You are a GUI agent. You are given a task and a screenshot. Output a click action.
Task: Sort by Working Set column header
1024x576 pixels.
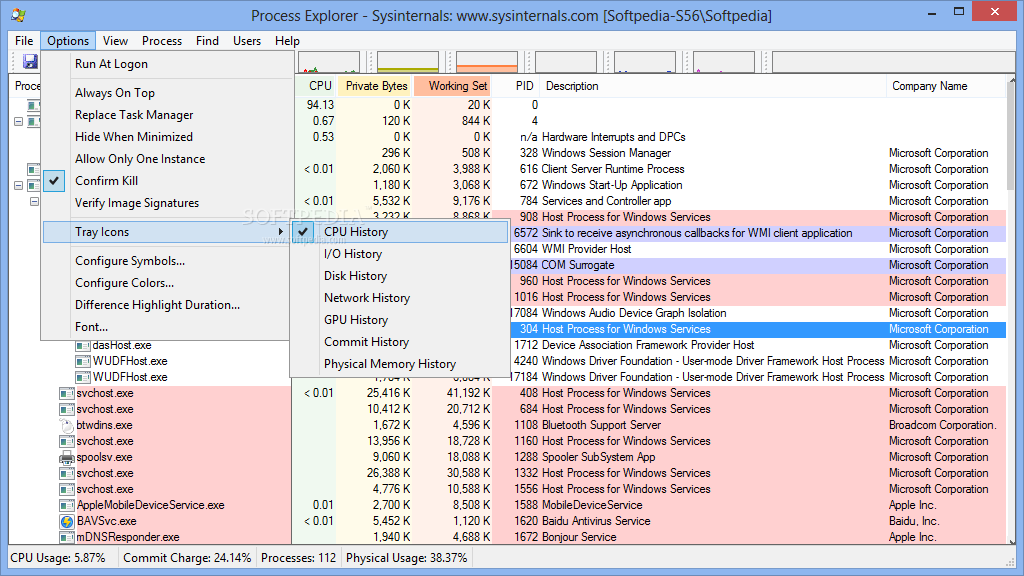453,86
